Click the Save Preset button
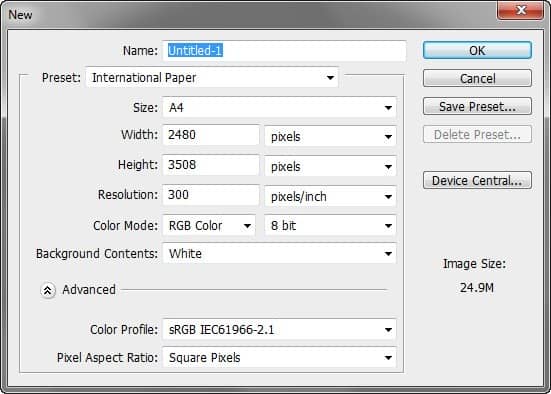This screenshot has width=551, height=394. [477, 106]
